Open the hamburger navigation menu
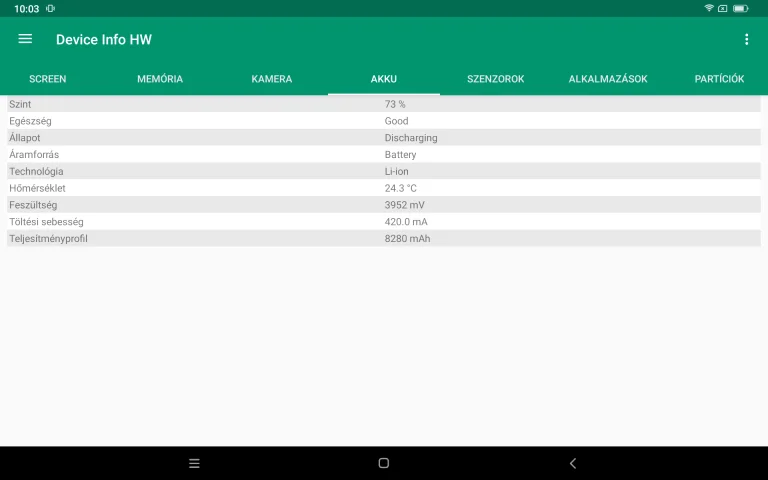Image resolution: width=768 pixels, height=480 pixels. click(x=25, y=39)
